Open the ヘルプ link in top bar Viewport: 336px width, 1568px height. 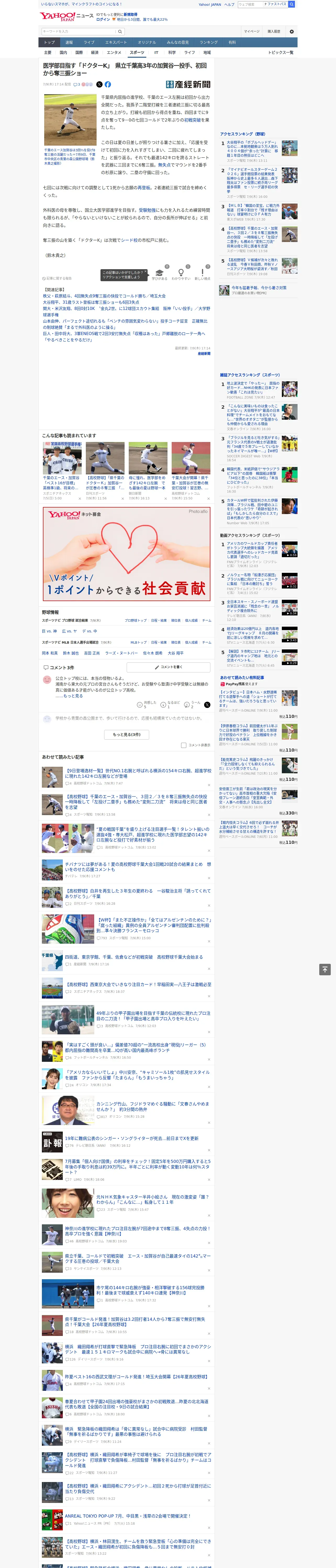(x=229, y=4)
